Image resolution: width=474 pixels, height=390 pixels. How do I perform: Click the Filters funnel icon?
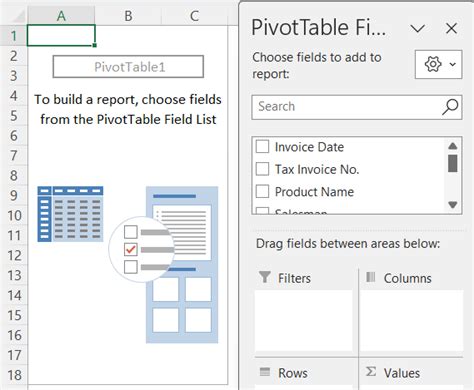(265, 277)
